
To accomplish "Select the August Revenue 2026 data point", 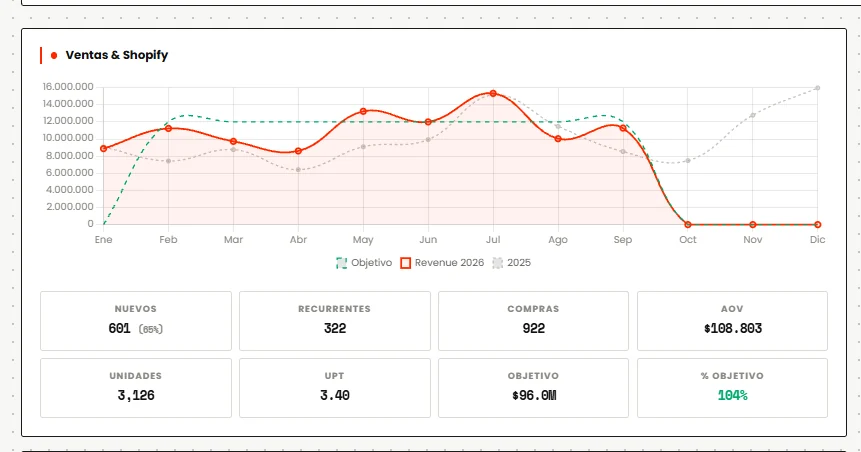I will [558, 139].
